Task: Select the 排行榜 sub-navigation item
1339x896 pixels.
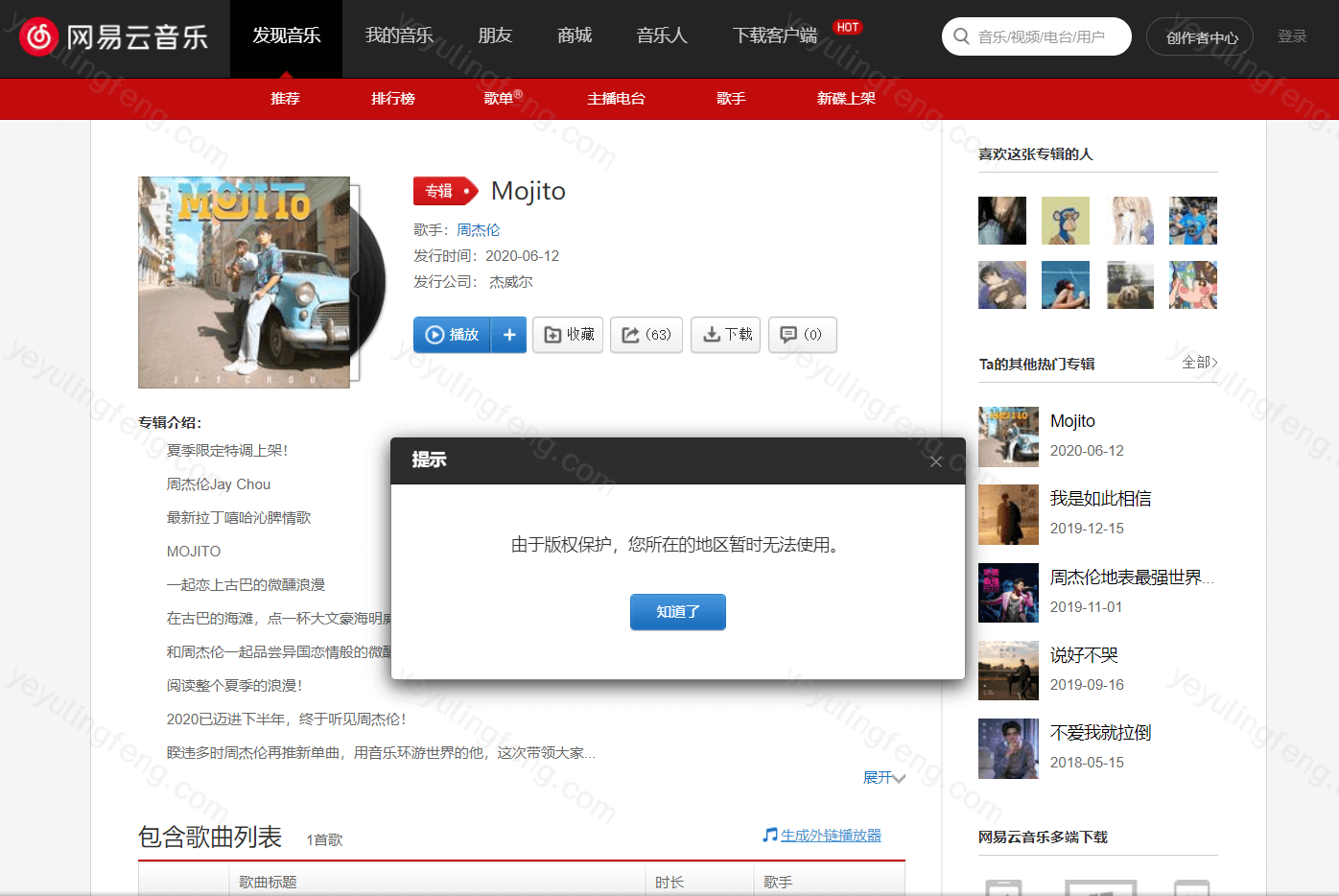Action: coord(393,99)
